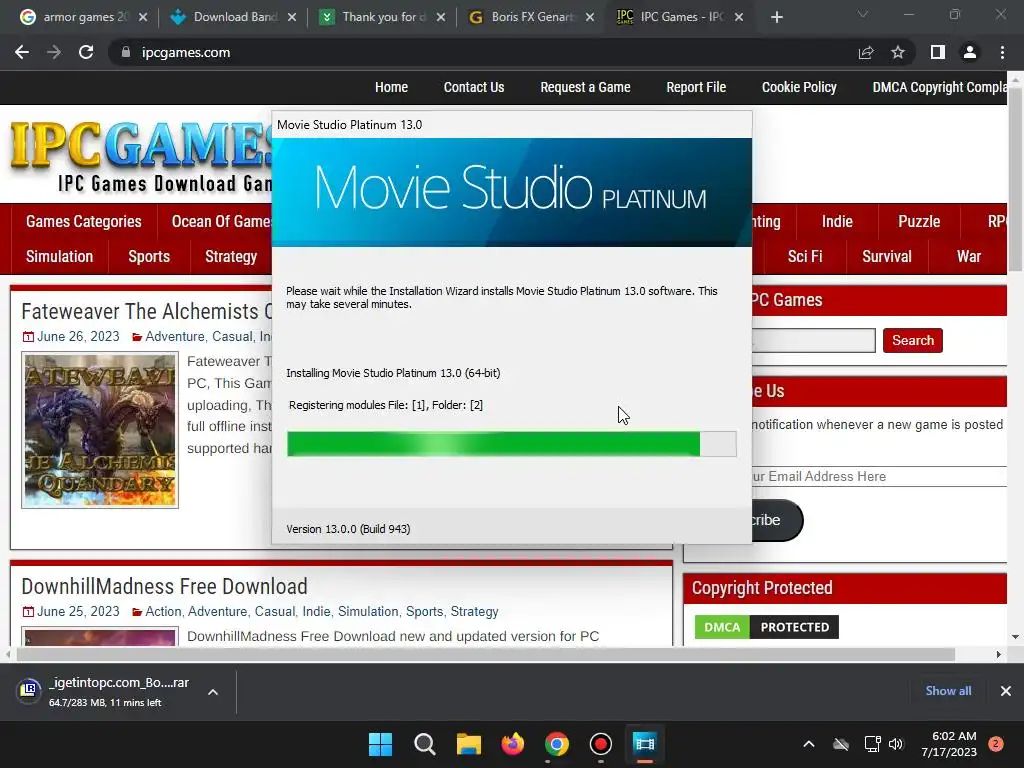This screenshot has width=1024, height=768.
Task: Click the page horizontal scrollbar
Action: [486, 654]
